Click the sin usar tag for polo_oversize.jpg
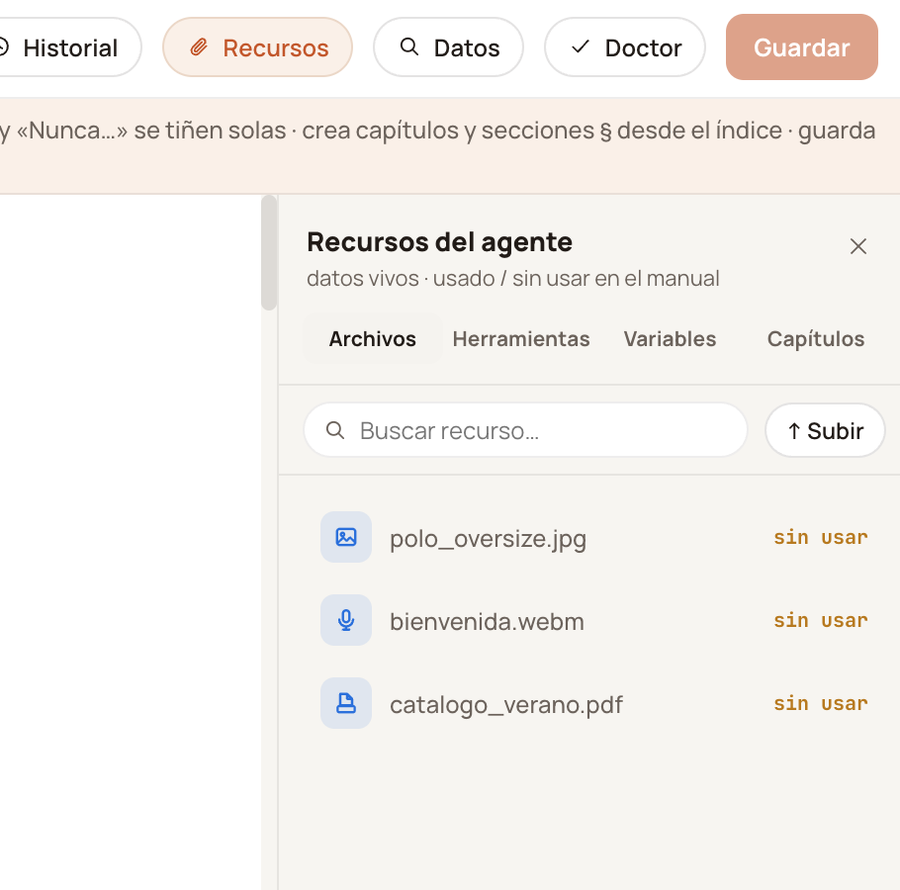The height and width of the screenshot is (890, 900). tap(820, 538)
